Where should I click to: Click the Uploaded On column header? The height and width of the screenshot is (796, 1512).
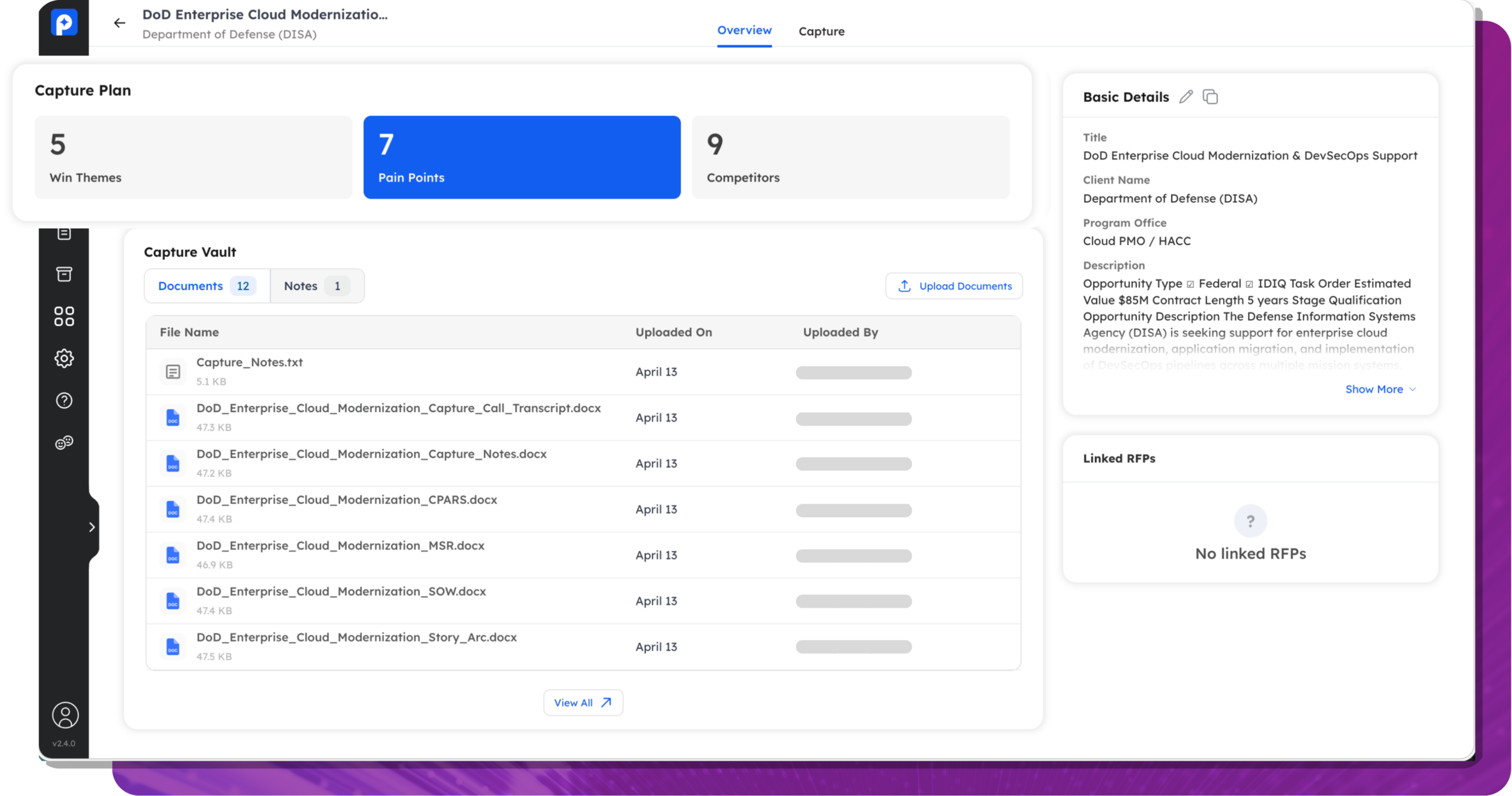[673, 332]
